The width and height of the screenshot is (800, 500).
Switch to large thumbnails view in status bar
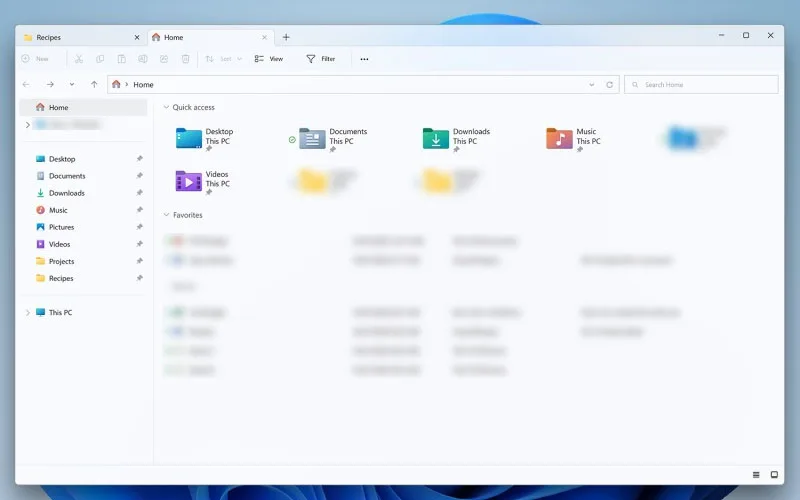774,475
